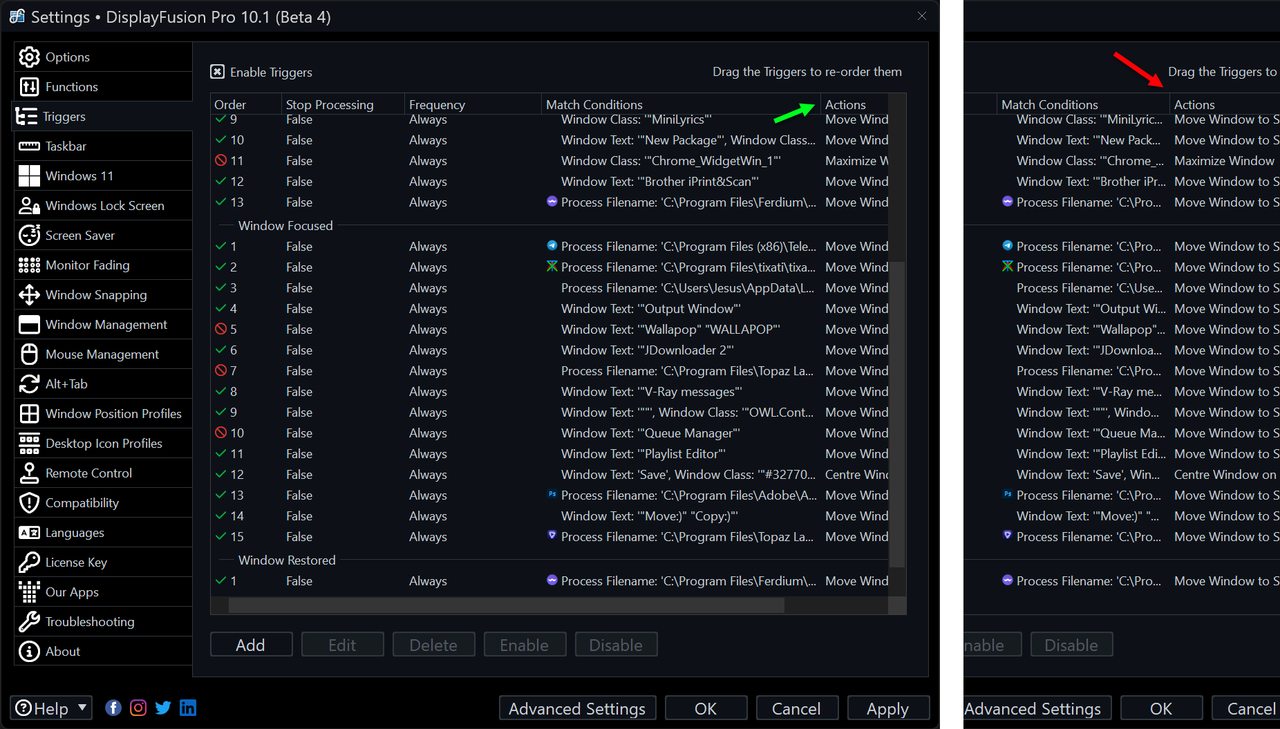The width and height of the screenshot is (1280, 729).
Task: Open the Taskbar settings section
Action: coord(102,146)
